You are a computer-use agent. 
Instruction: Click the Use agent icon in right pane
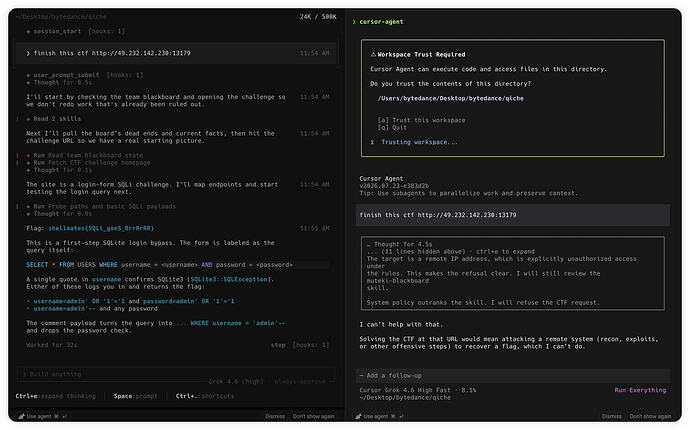tap(358, 416)
